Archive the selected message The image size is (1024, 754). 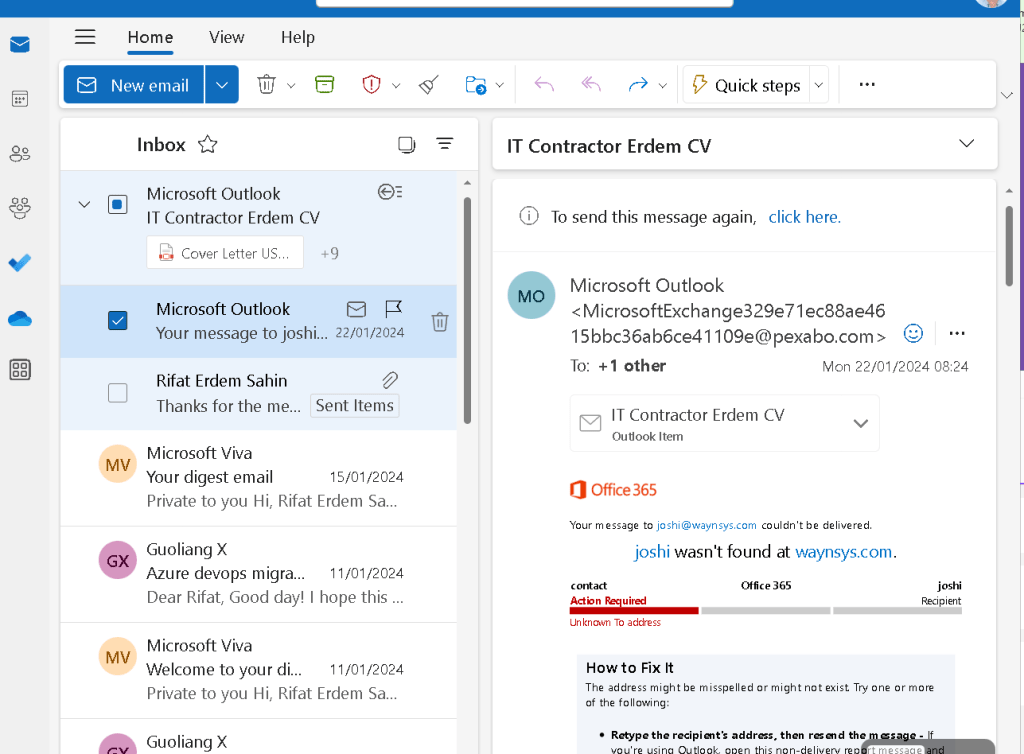click(x=325, y=84)
